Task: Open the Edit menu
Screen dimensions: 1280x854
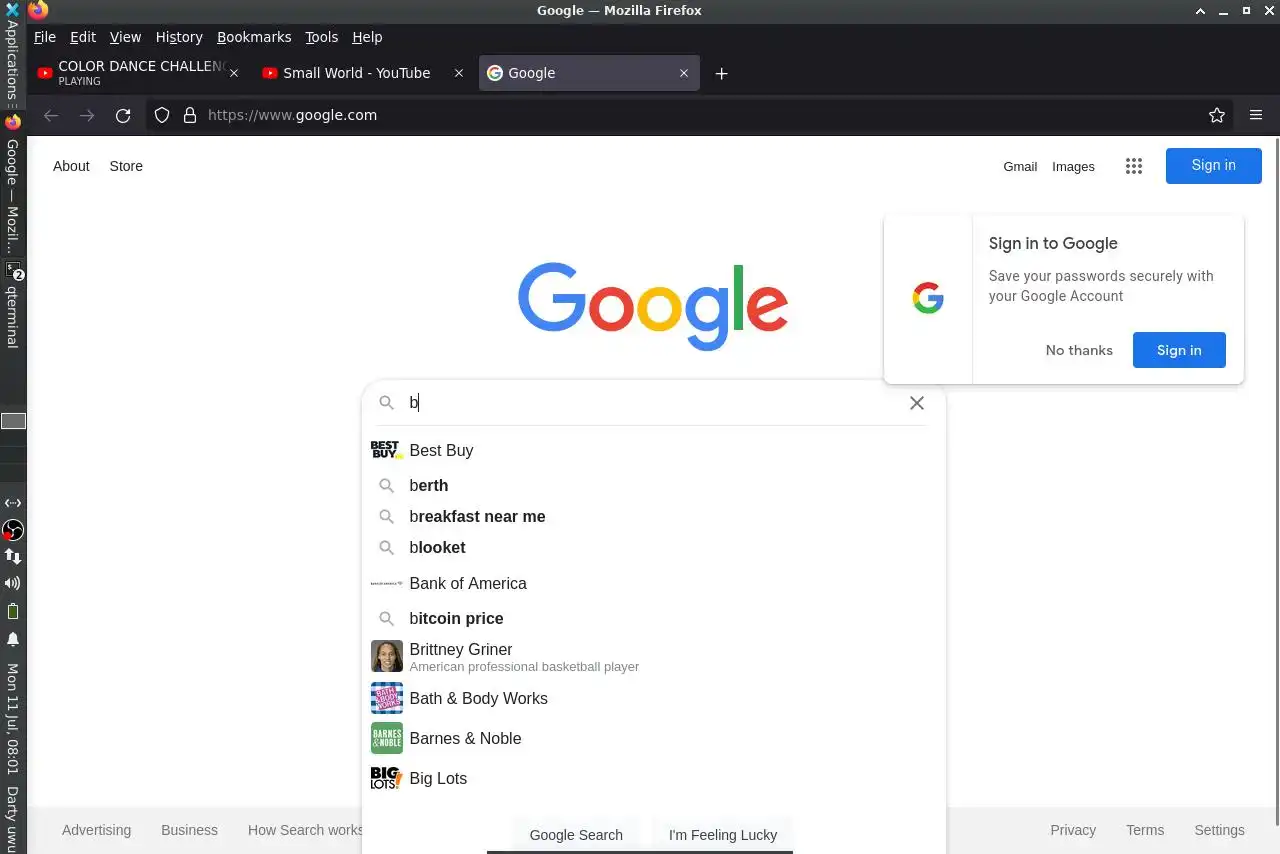Action: pos(83,37)
